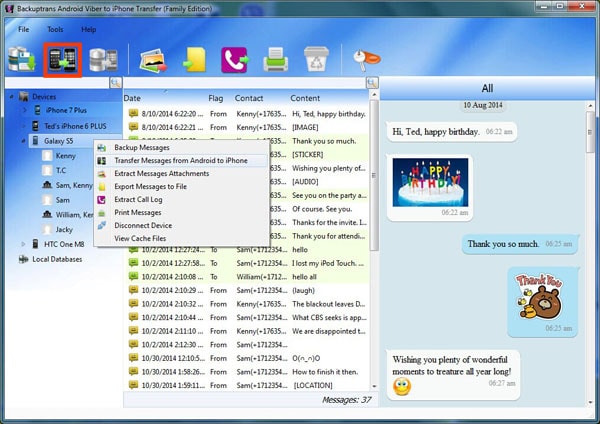The width and height of the screenshot is (600, 424).
Task: Click the printer toolbar icon
Action: pos(276,60)
